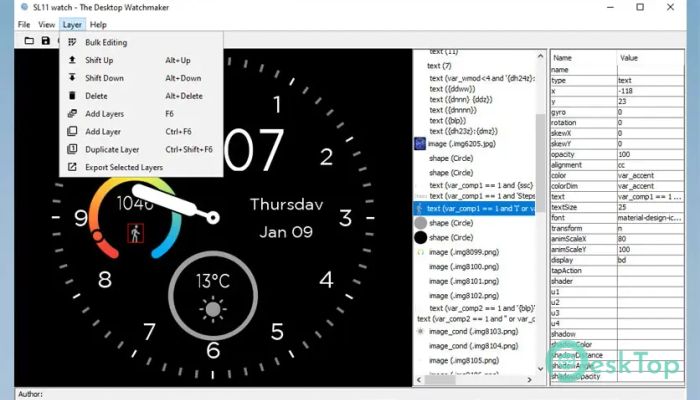Click the layer list vertical scrollbar thumb
The image size is (700, 400).
click(541, 163)
